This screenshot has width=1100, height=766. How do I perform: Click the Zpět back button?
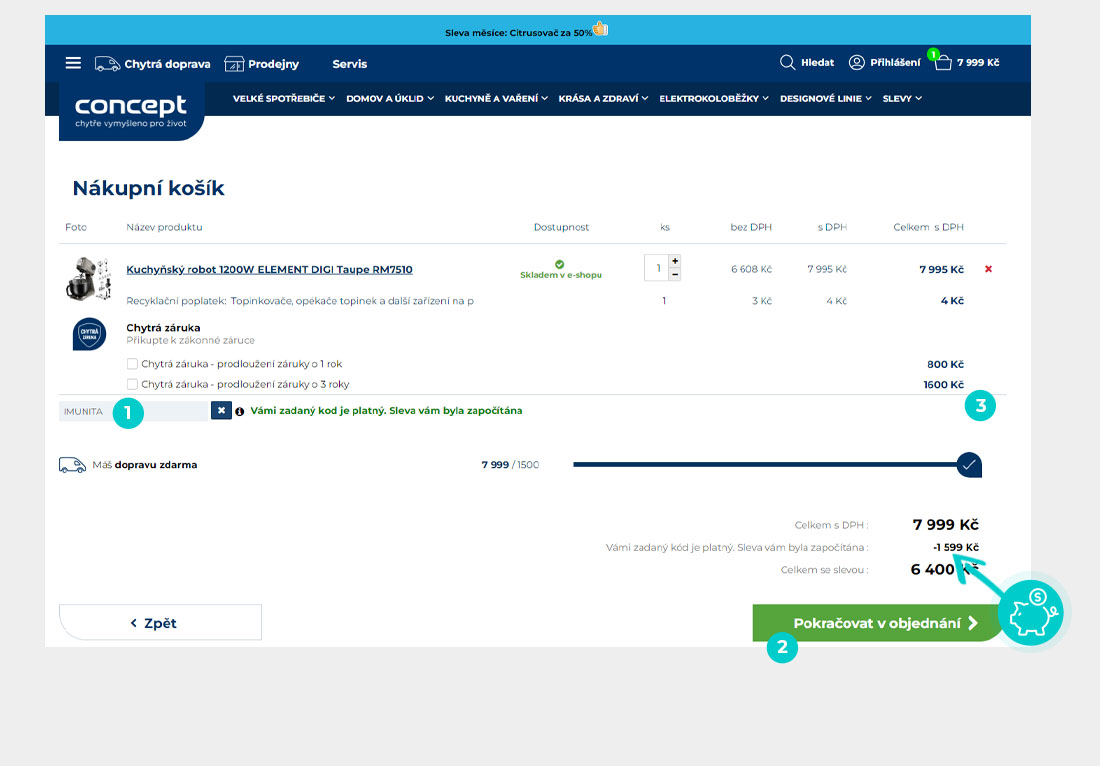point(161,623)
